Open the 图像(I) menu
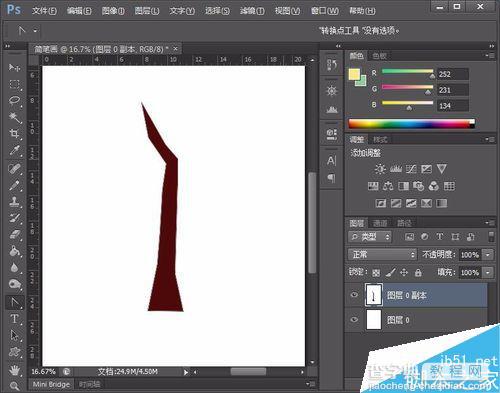This screenshot has width=500, height=393. (113, 11)
